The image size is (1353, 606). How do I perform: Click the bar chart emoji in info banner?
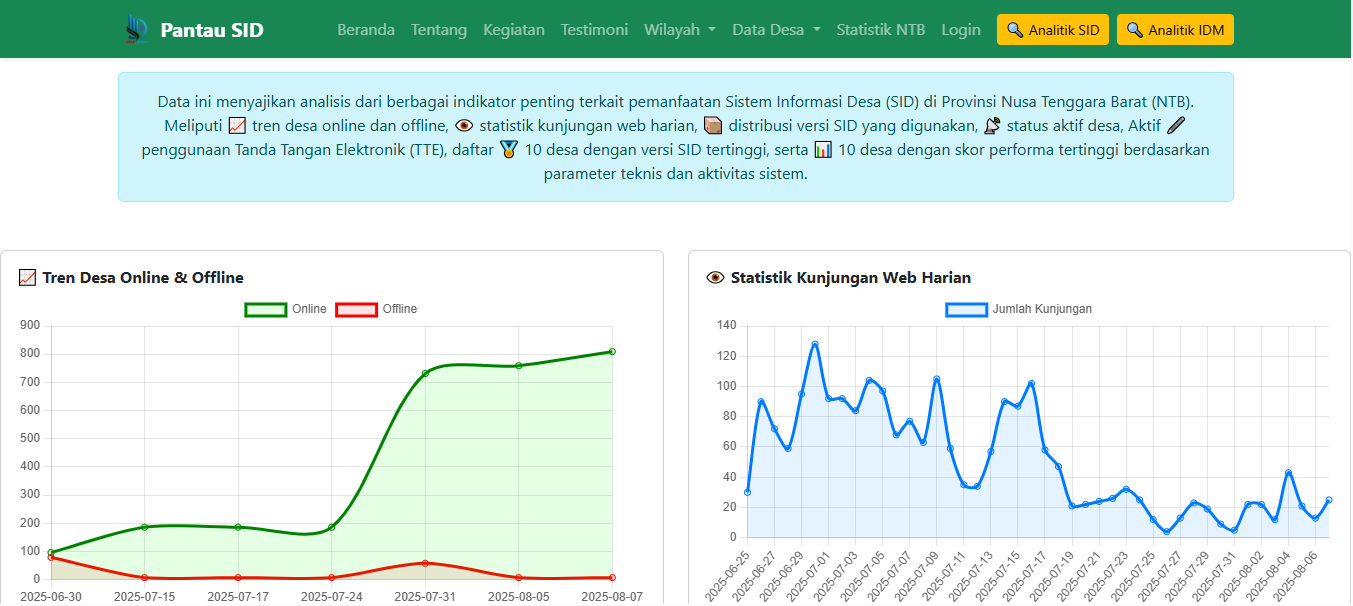coord(822,150)
